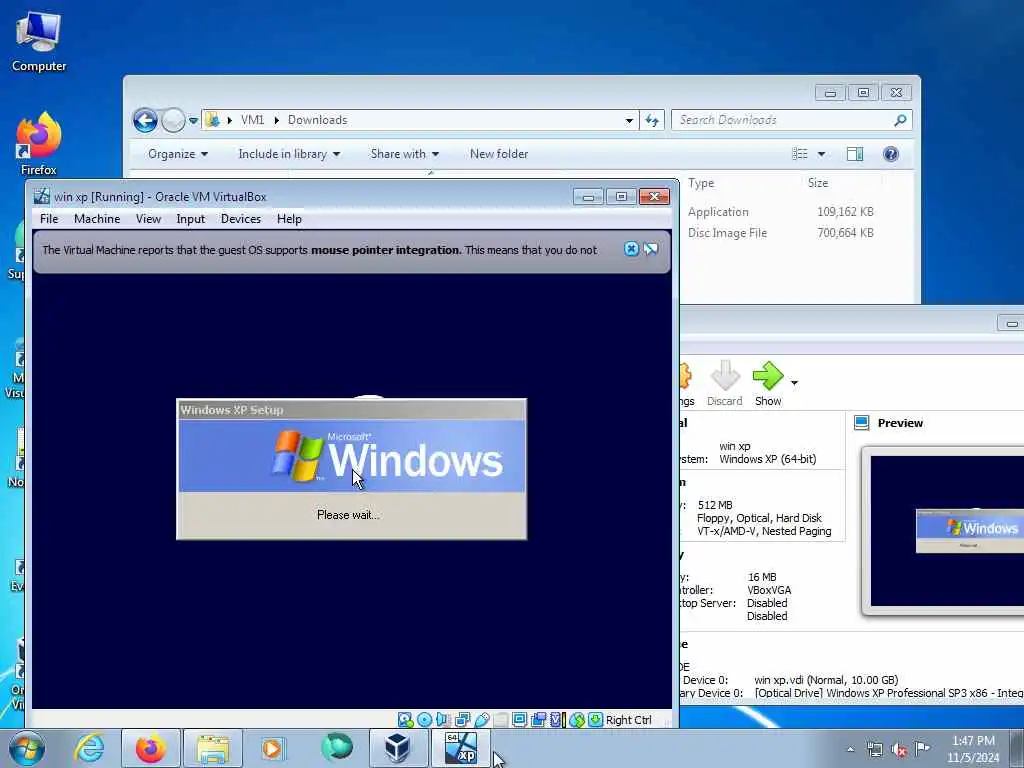Open the Devices menu
The image size is (1024, 768).
pyautogui.click(x=240, y=219)
